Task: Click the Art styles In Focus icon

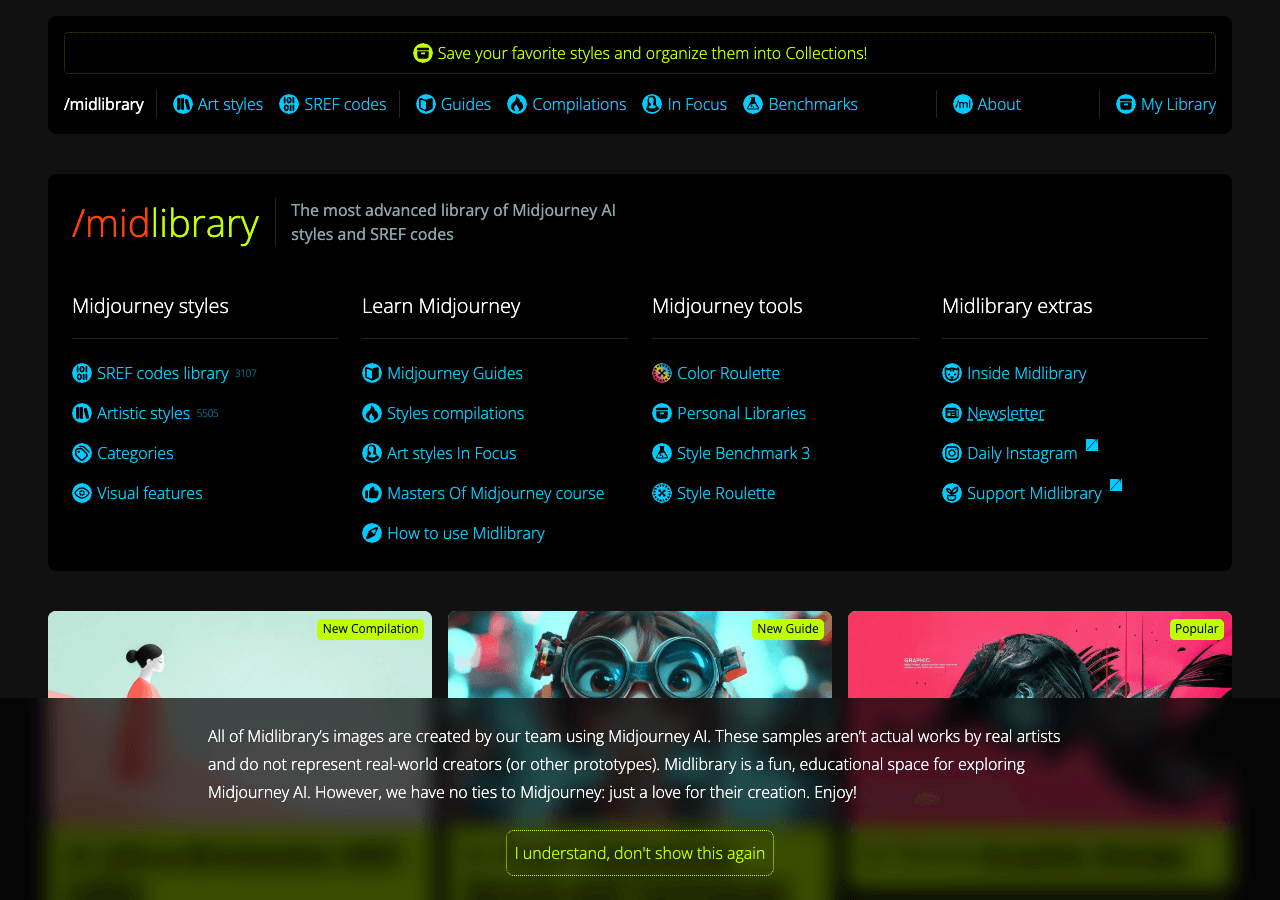Action: [372, 453]
